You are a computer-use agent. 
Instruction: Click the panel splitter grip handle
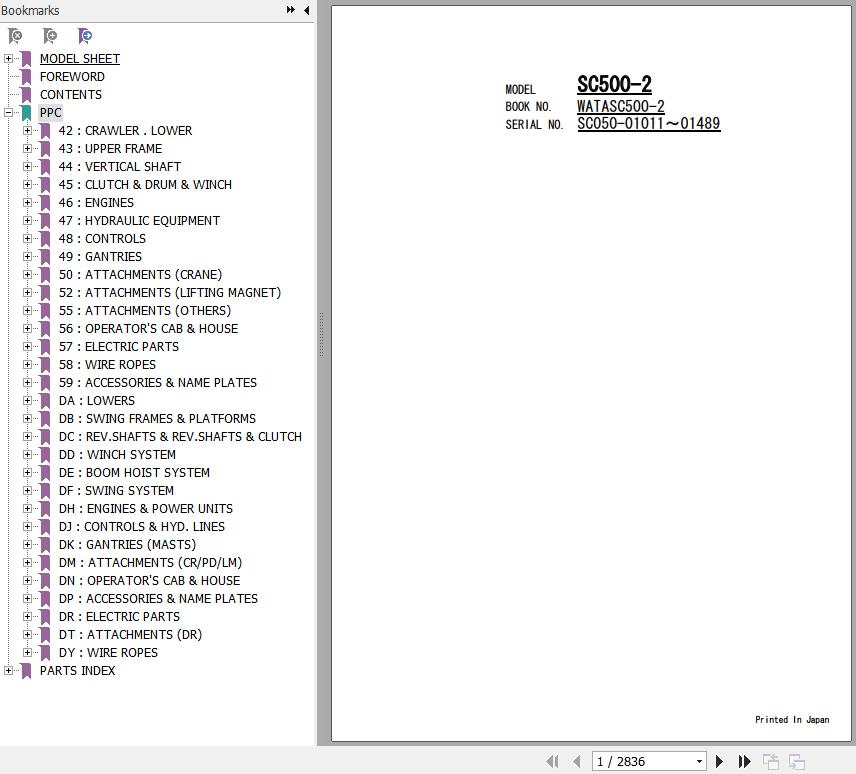[322, 335]
